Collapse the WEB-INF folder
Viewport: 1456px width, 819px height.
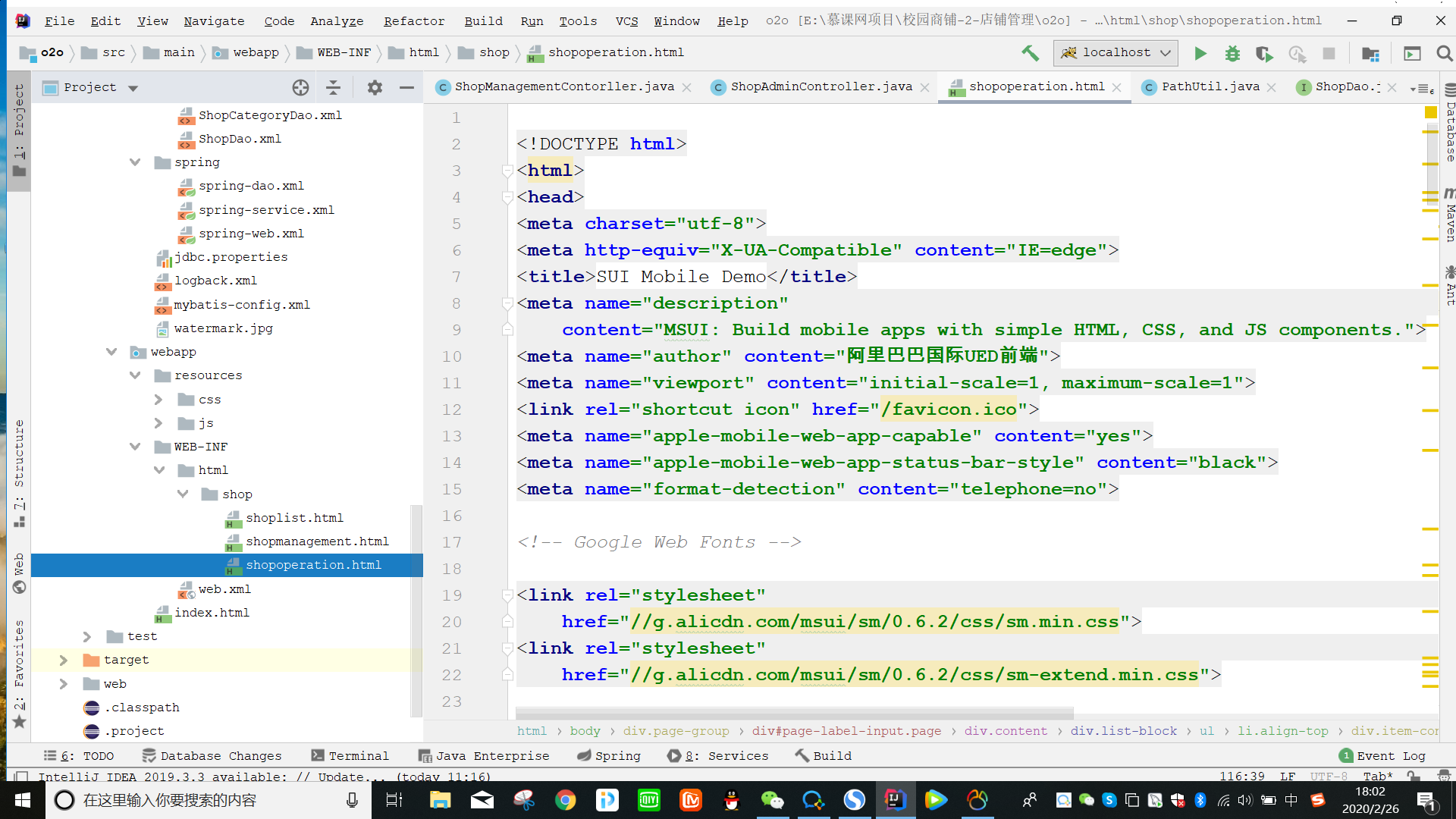point(135,447)
